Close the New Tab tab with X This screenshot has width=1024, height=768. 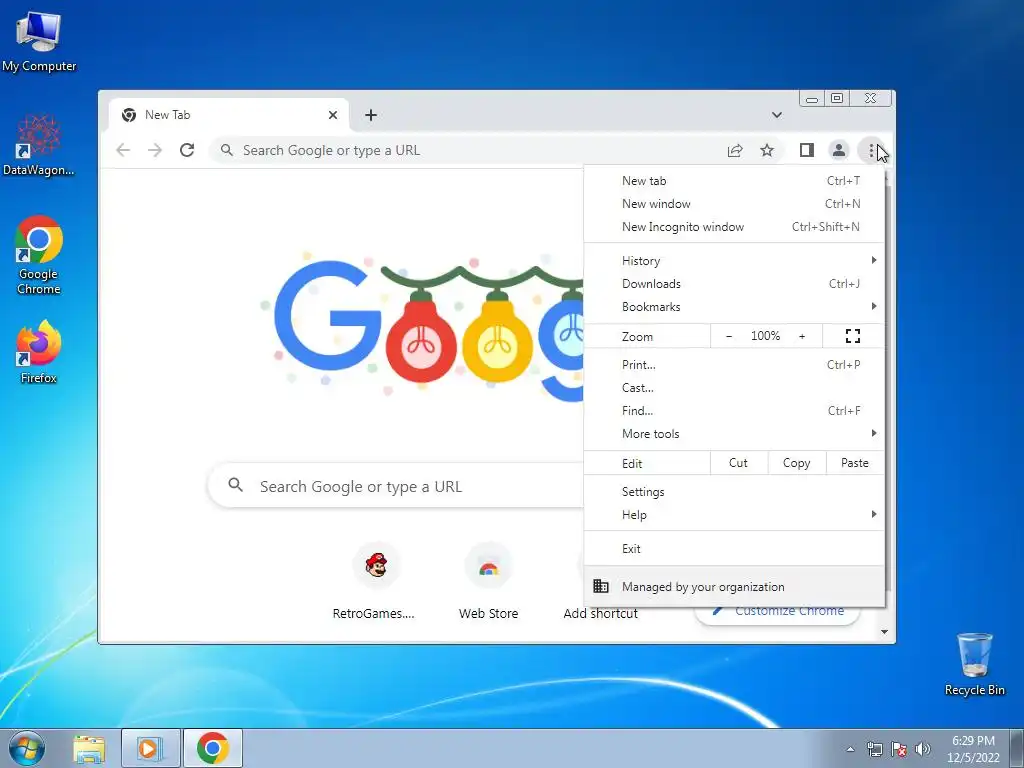pos(332,115)
